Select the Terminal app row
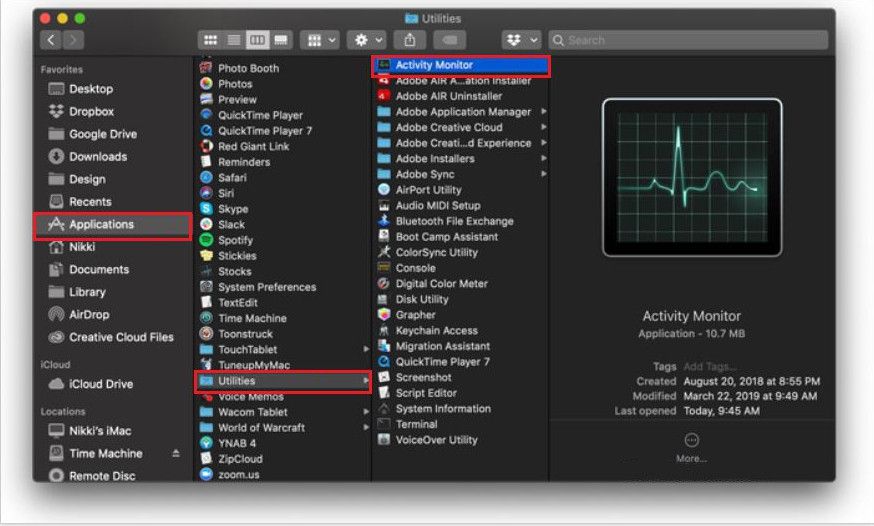Viewport: 874px width, 526px height. click(460, 424)
